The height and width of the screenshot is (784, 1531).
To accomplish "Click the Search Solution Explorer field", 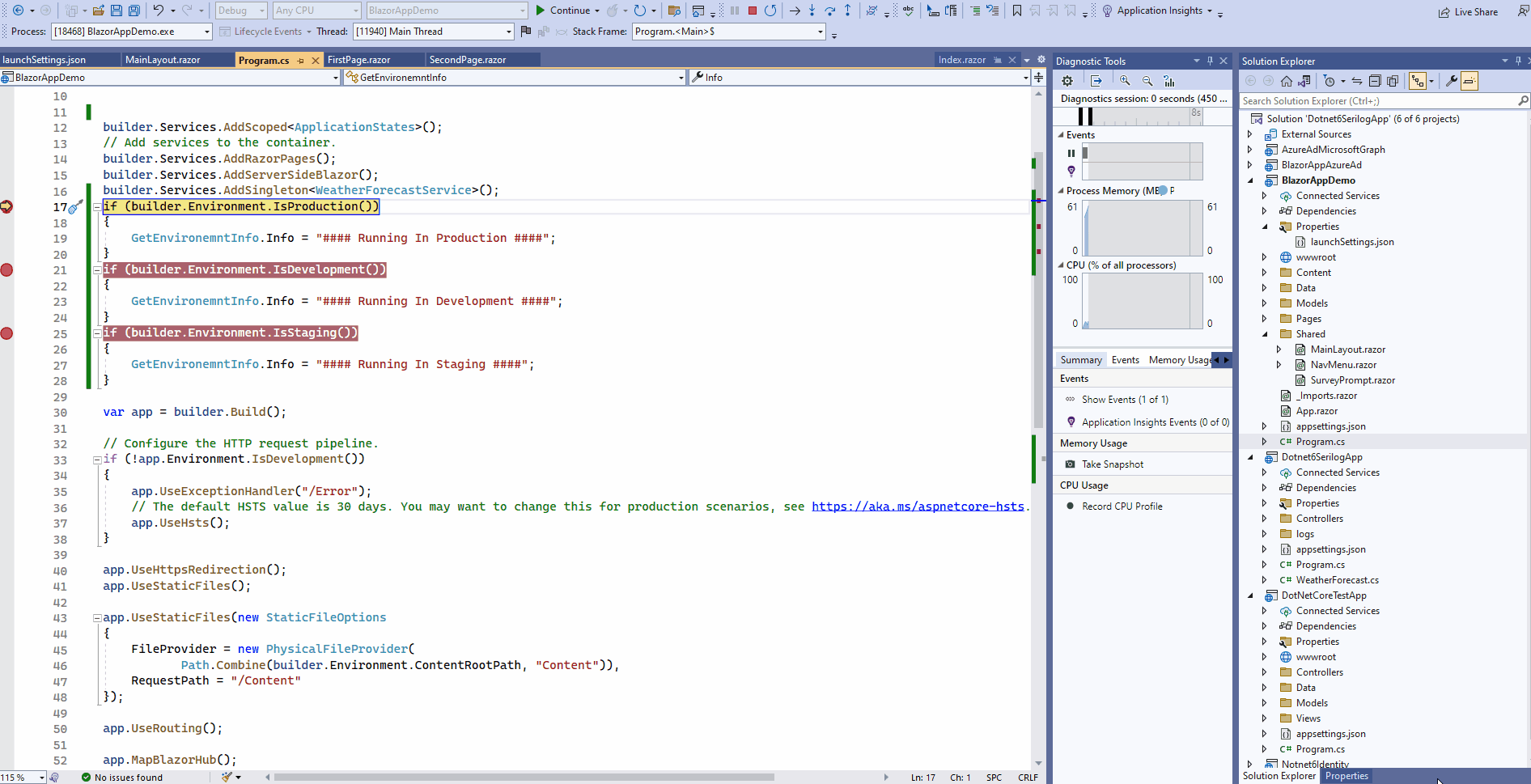I will [x=1376, y=100].
